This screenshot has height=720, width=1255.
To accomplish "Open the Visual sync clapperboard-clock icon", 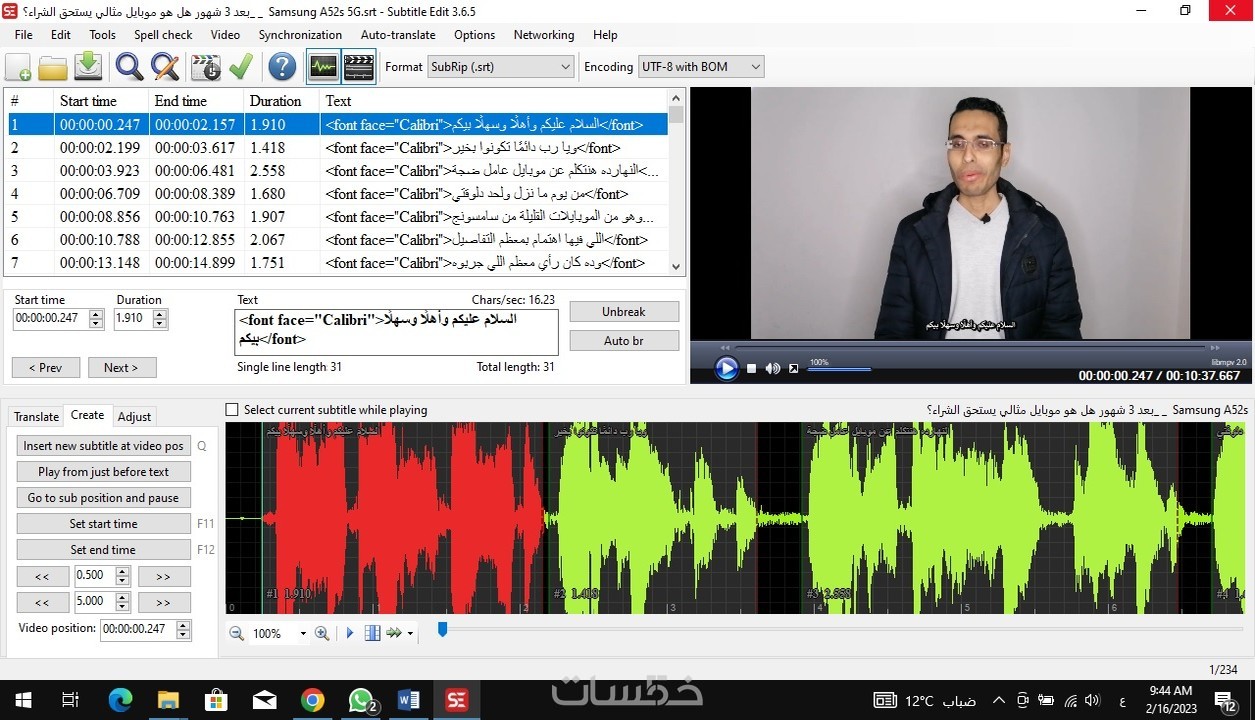I will pyautogui.click(x=205, y=67).
